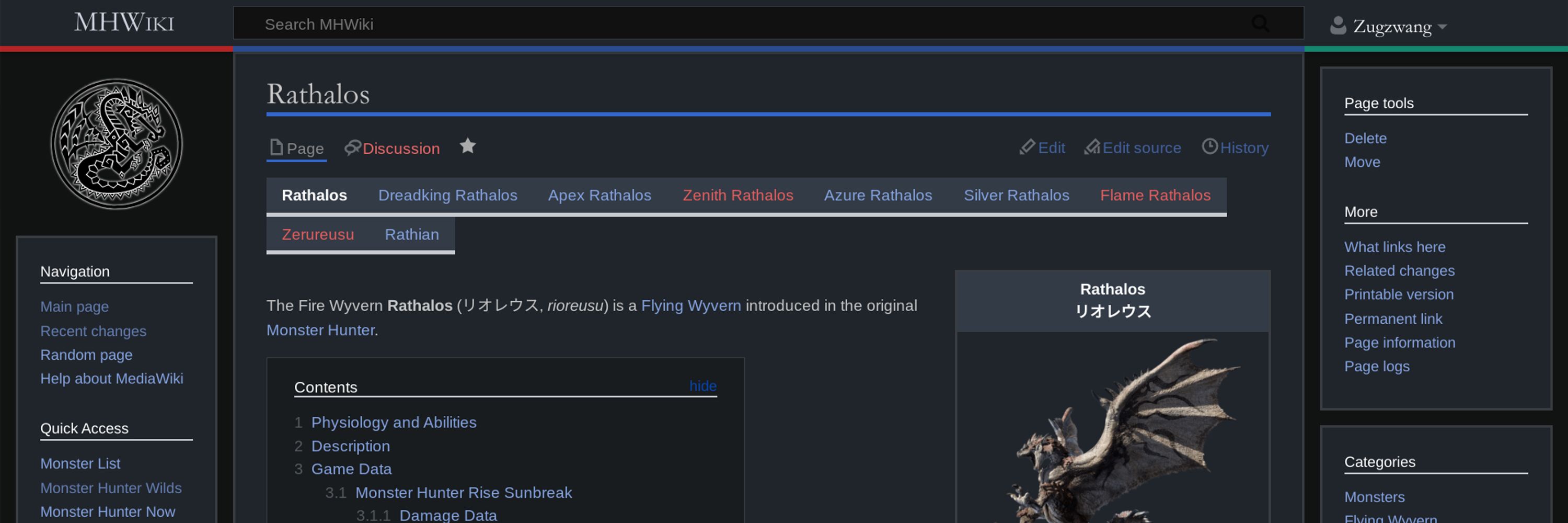Switch to the Zenith Rathalos tab

click(737, 196)
